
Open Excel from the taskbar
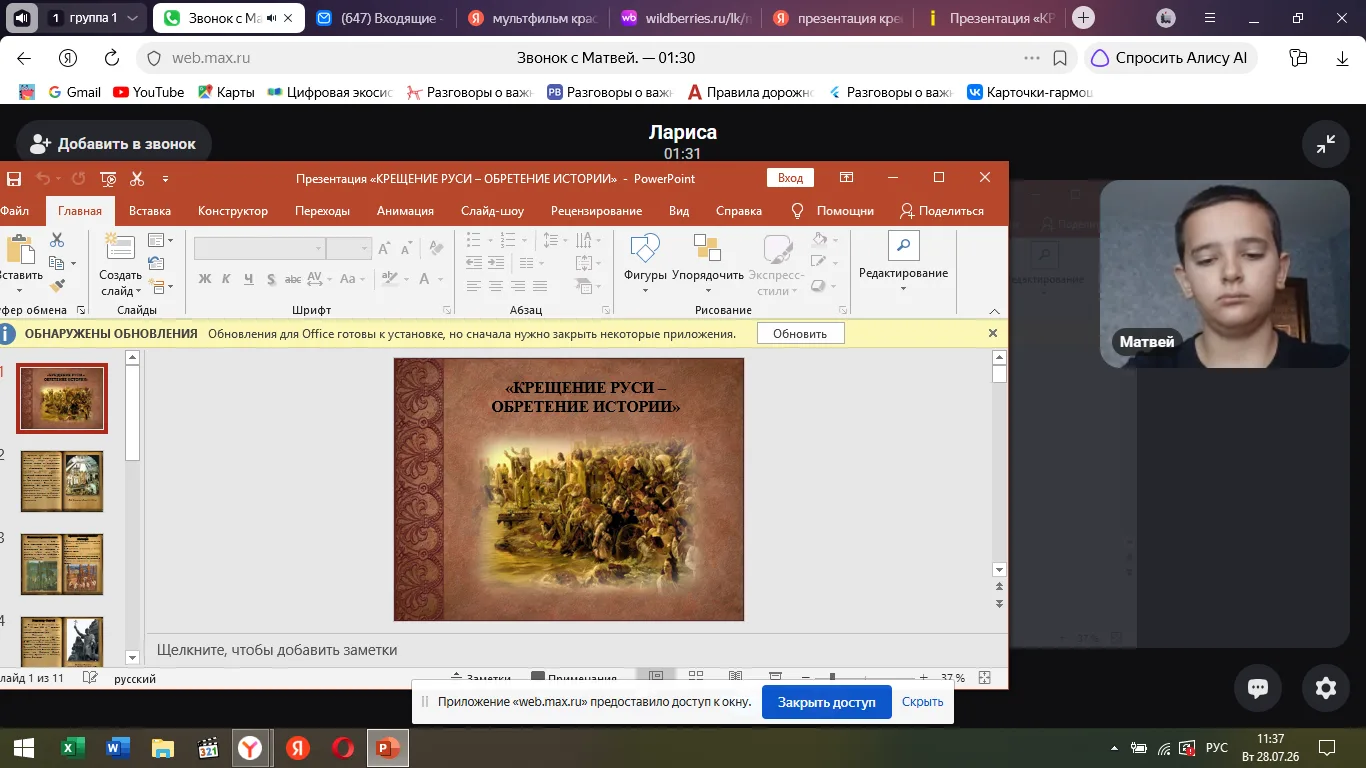click(x=72, y=747)
